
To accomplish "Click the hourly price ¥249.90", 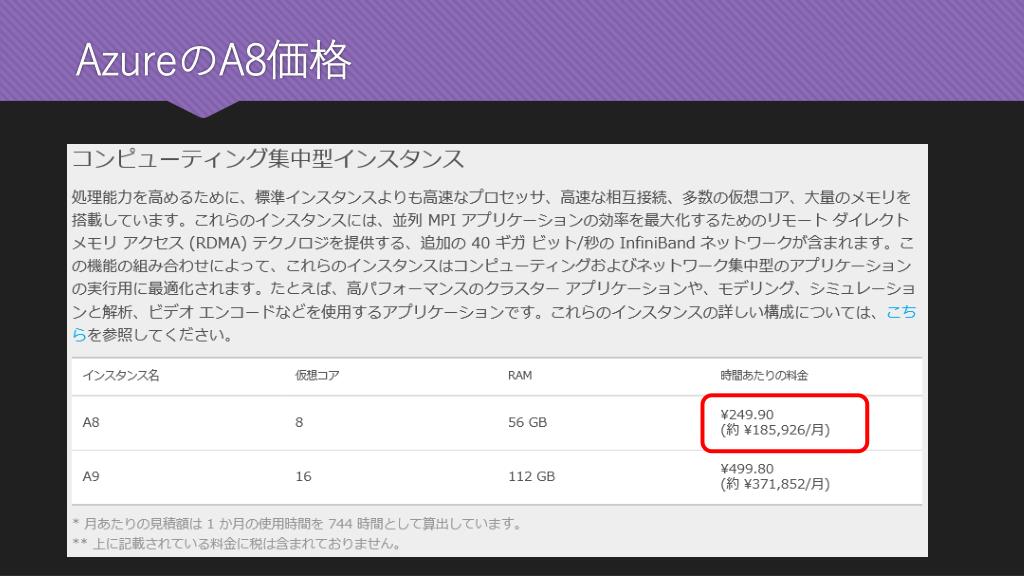I will (747, 415).
